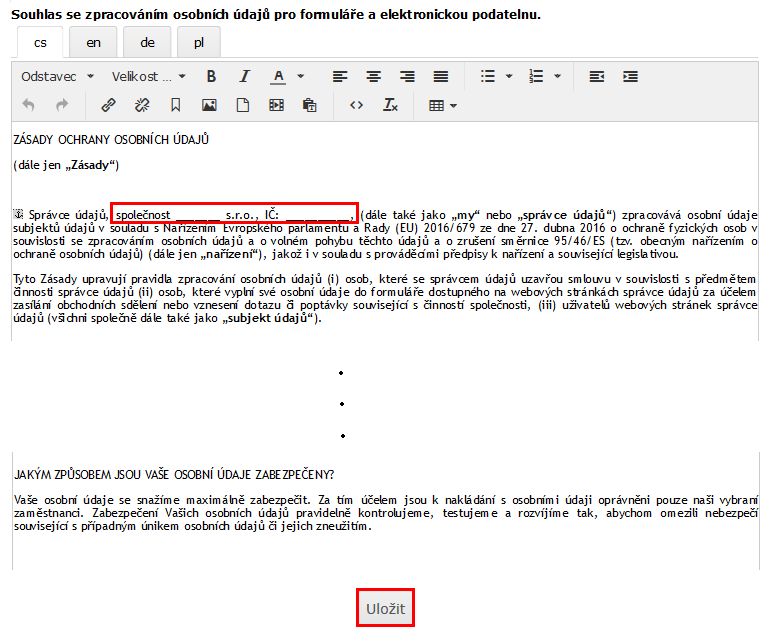The width and height of the screenshot is (764, 639).
Task: Open the table insert dropdown
Action: pyautogui.click(x=443, y=105)
